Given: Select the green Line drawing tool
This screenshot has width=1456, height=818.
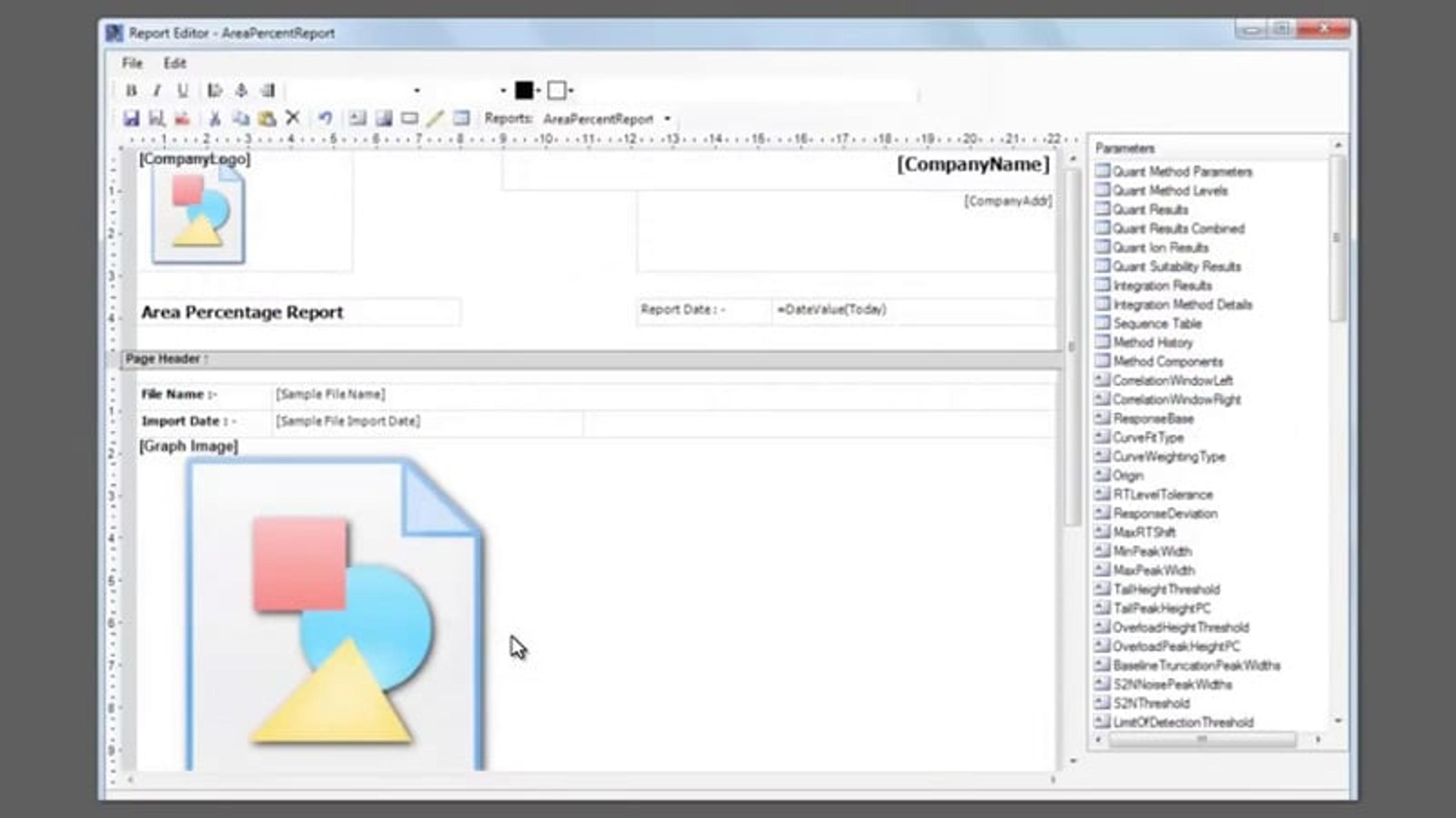Looking at the screenshot, I should (x=435, y=119).
